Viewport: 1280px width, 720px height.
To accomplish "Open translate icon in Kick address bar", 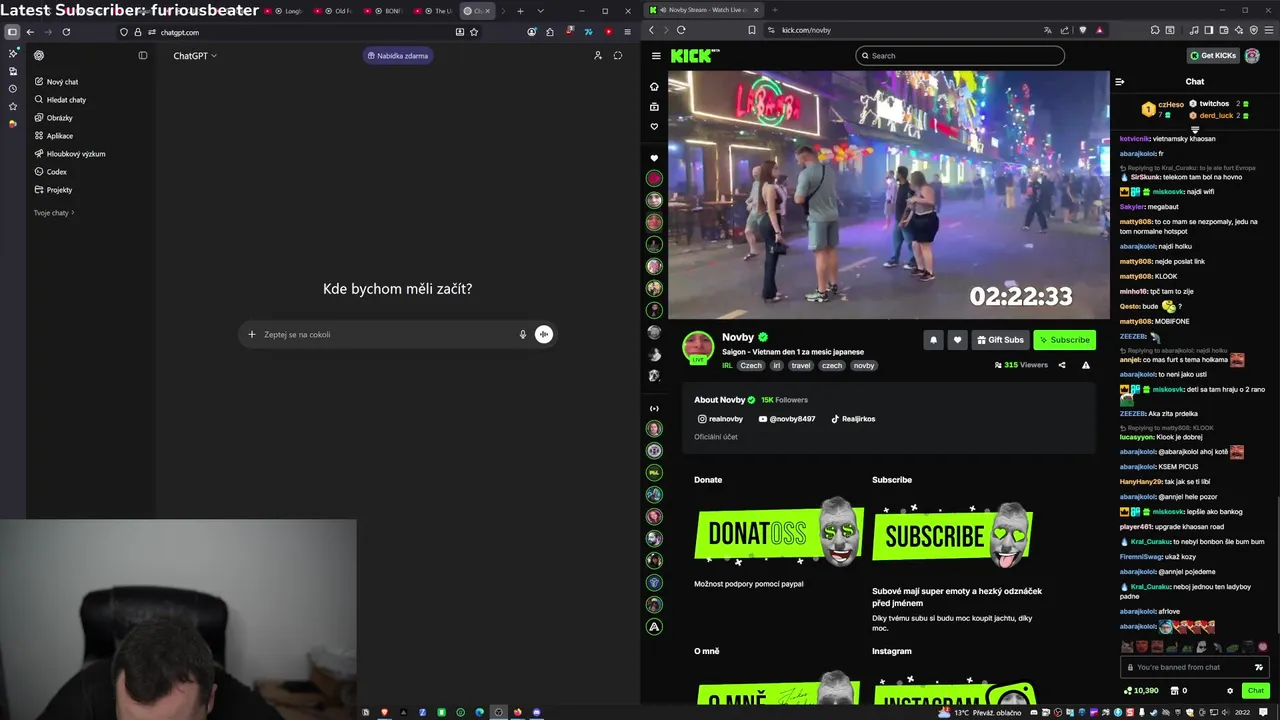I will point(1047,30).
